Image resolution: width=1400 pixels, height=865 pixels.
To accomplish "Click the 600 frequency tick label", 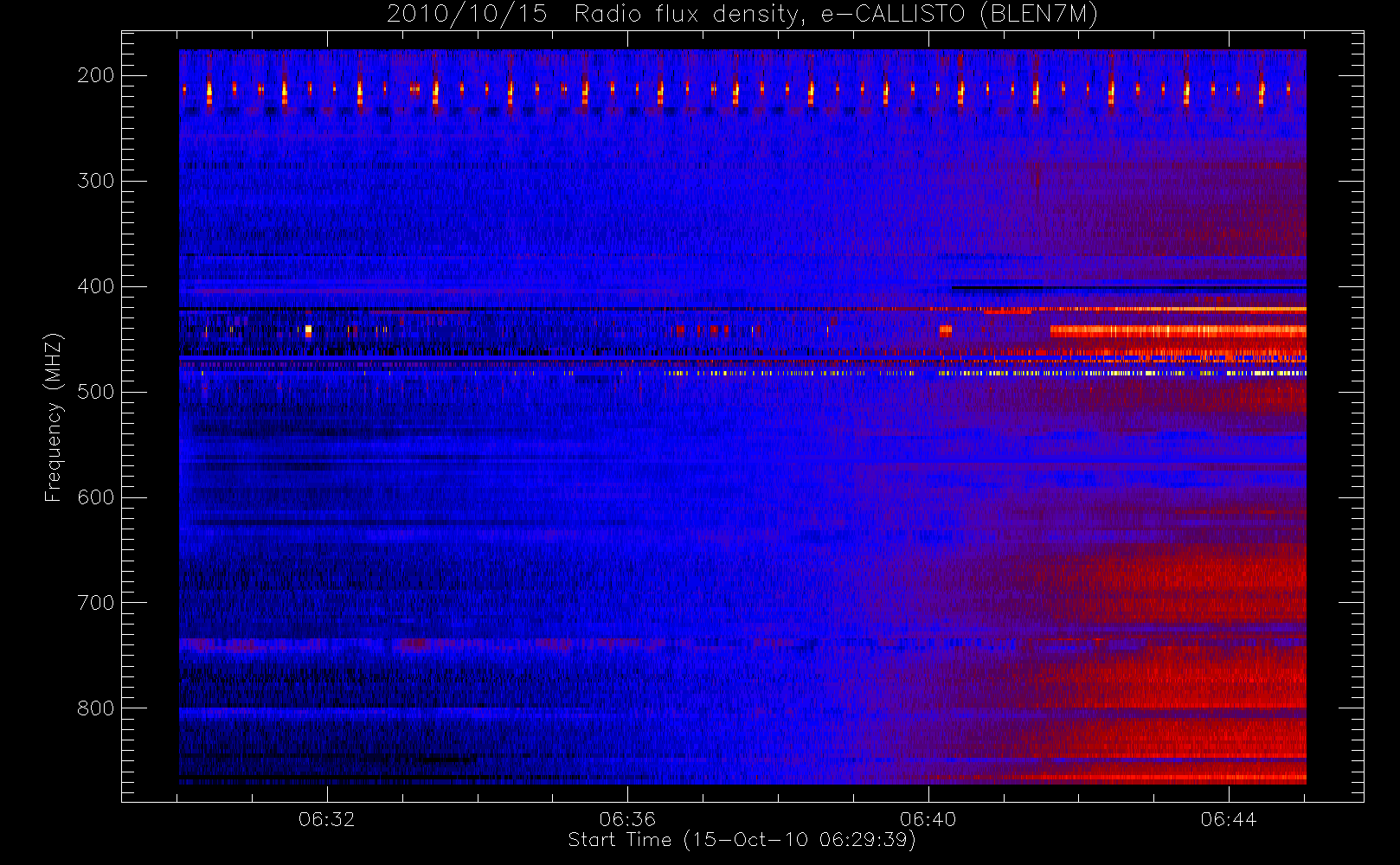I will 96,497.
